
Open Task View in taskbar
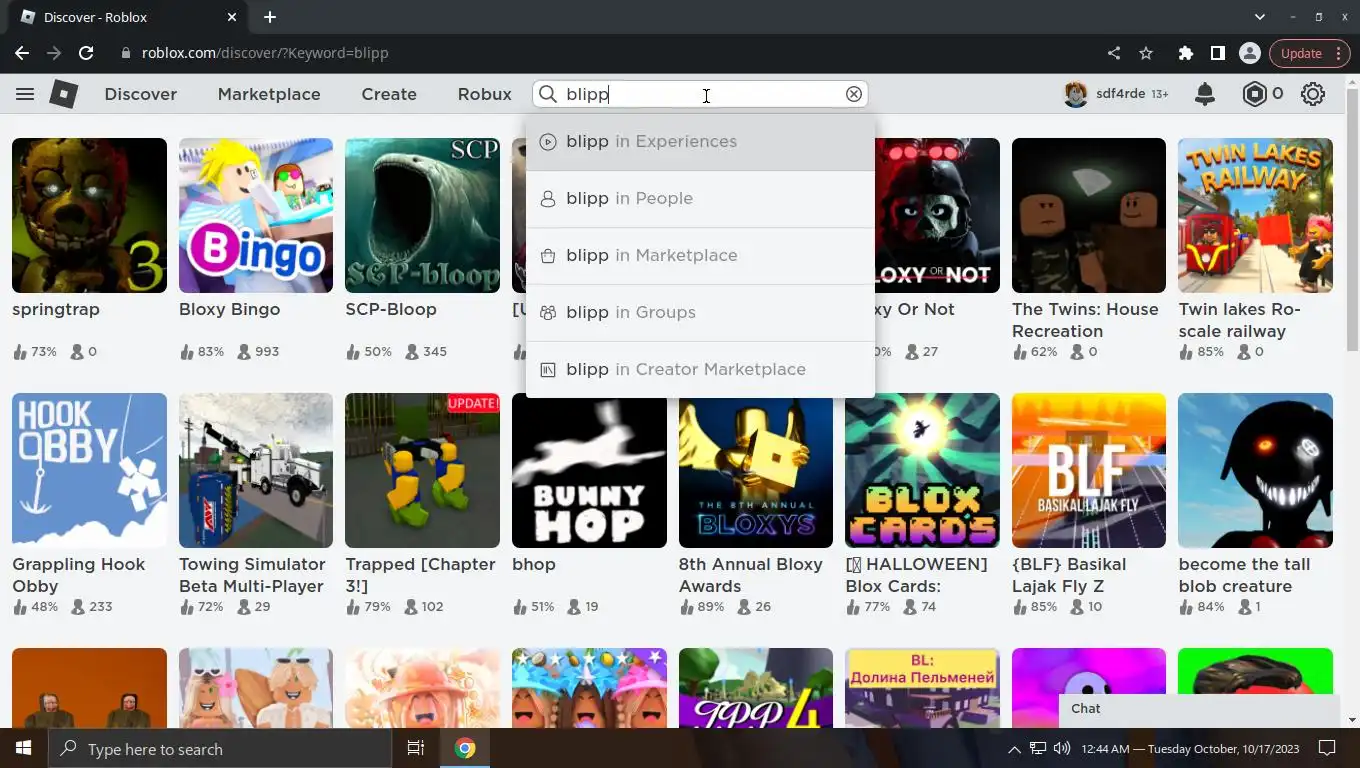(x=416, y=748)
